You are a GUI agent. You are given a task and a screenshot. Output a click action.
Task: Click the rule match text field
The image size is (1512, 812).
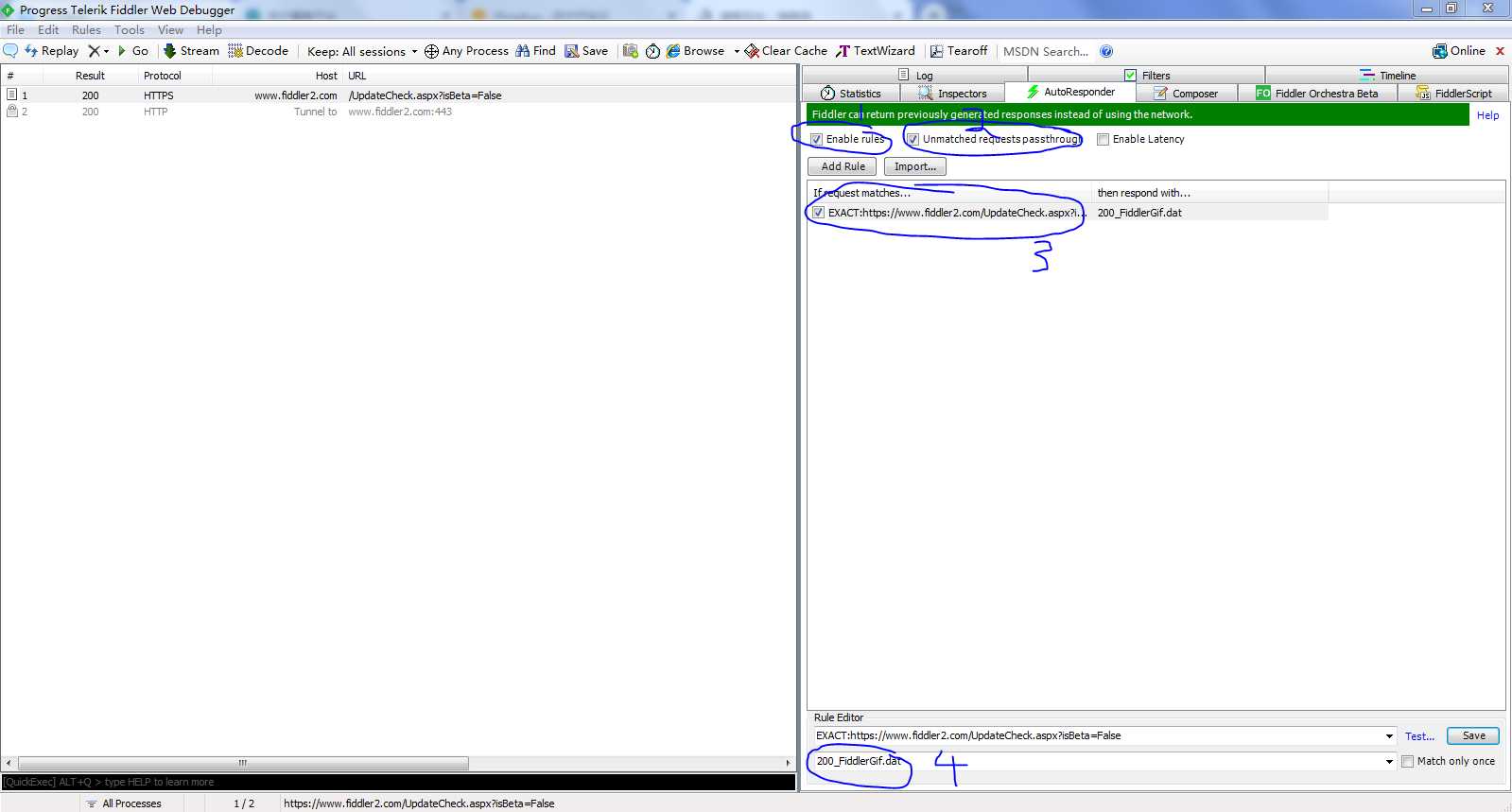tap(1096, 735)
